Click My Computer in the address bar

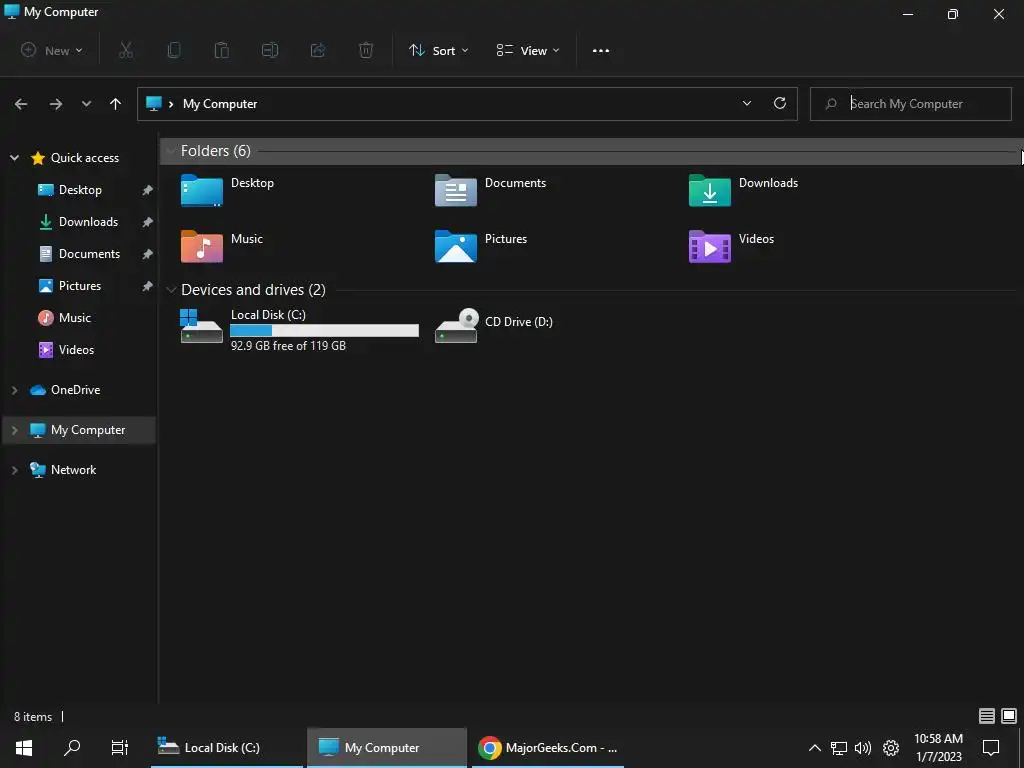220,104
